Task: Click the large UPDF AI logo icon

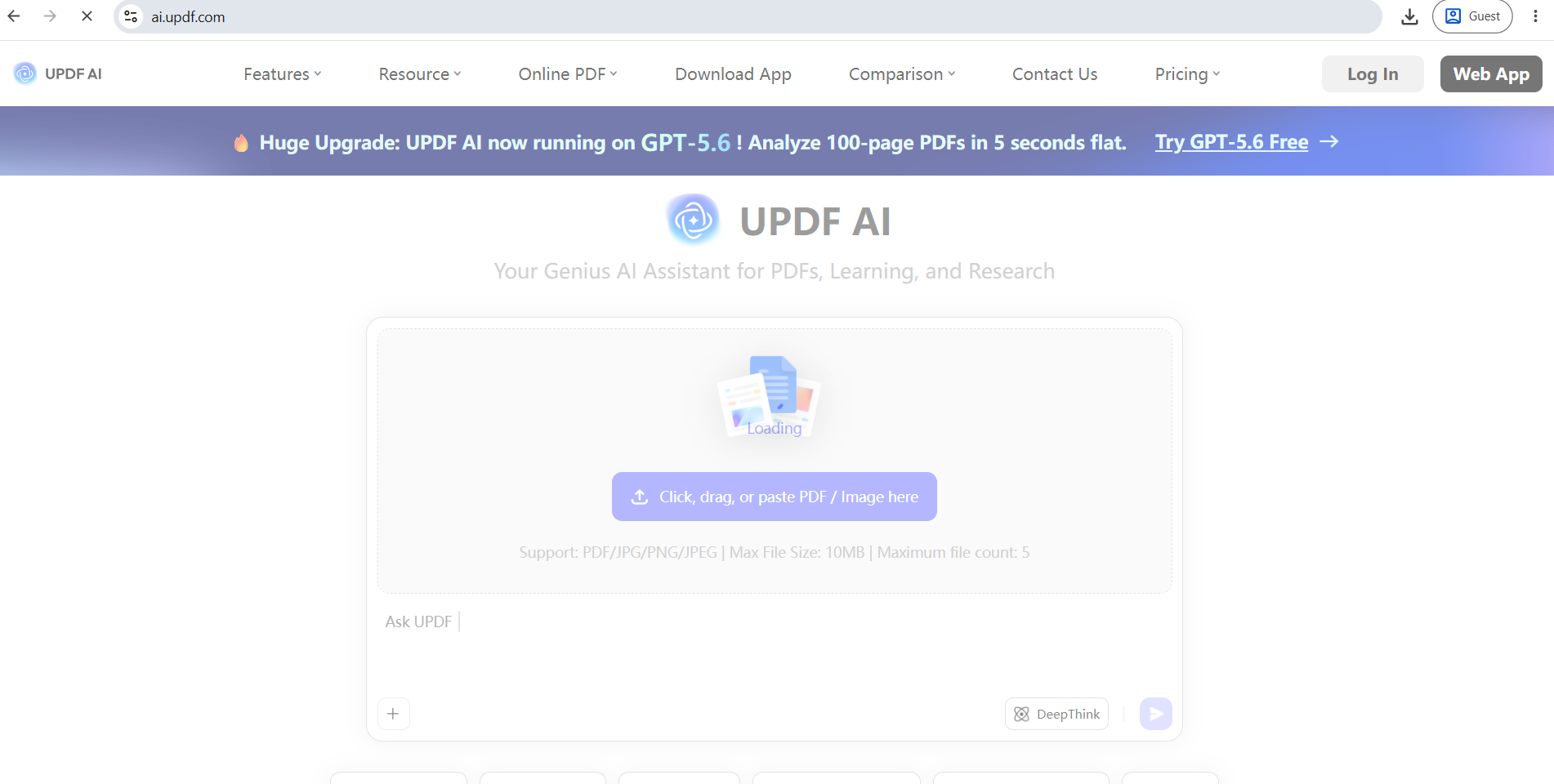Action: [x=693, y=220]
